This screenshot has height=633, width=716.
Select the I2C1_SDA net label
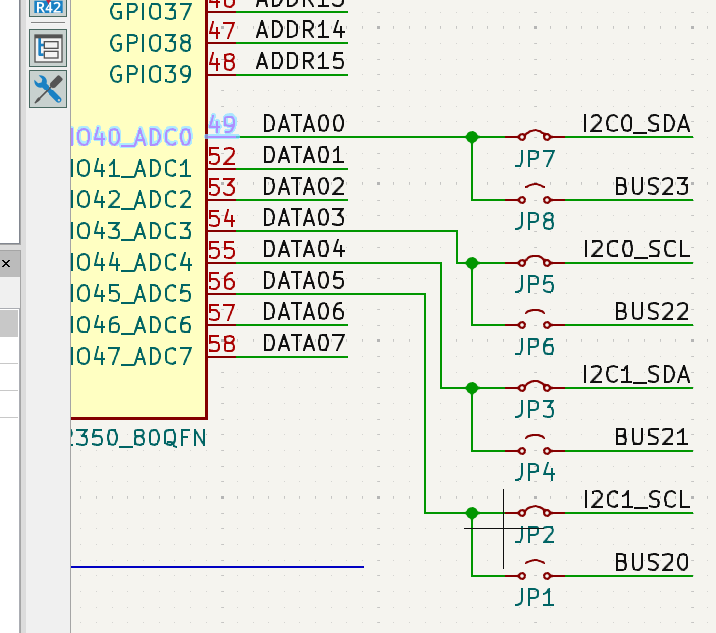(x=636, y=374)
